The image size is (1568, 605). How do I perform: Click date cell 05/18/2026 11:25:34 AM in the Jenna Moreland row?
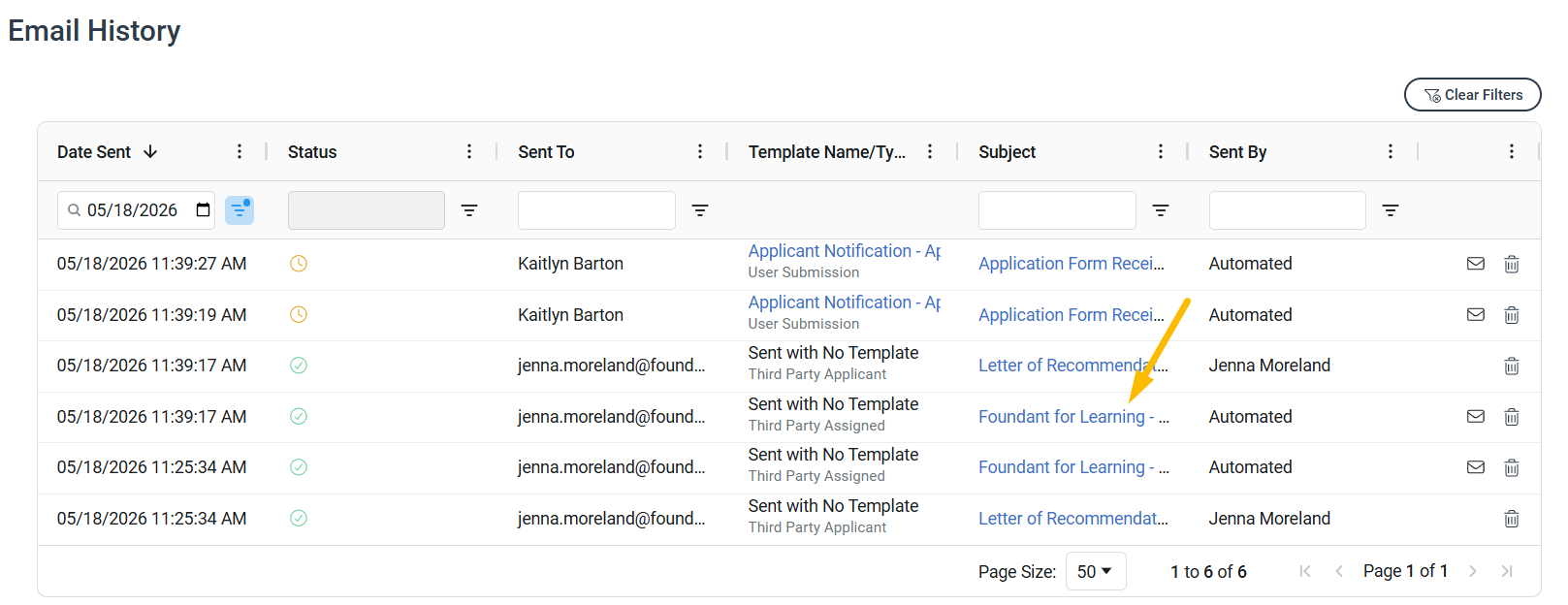(151, 519)
